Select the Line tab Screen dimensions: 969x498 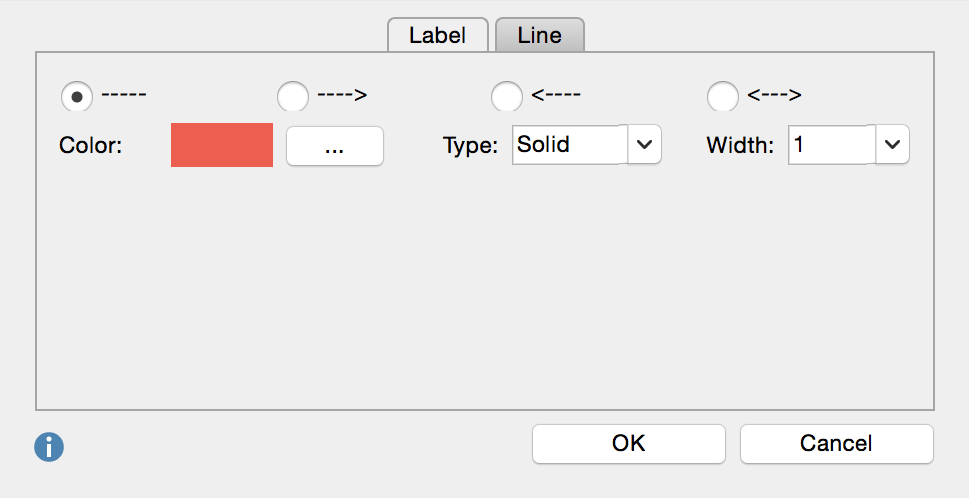[x=539, y=35]
